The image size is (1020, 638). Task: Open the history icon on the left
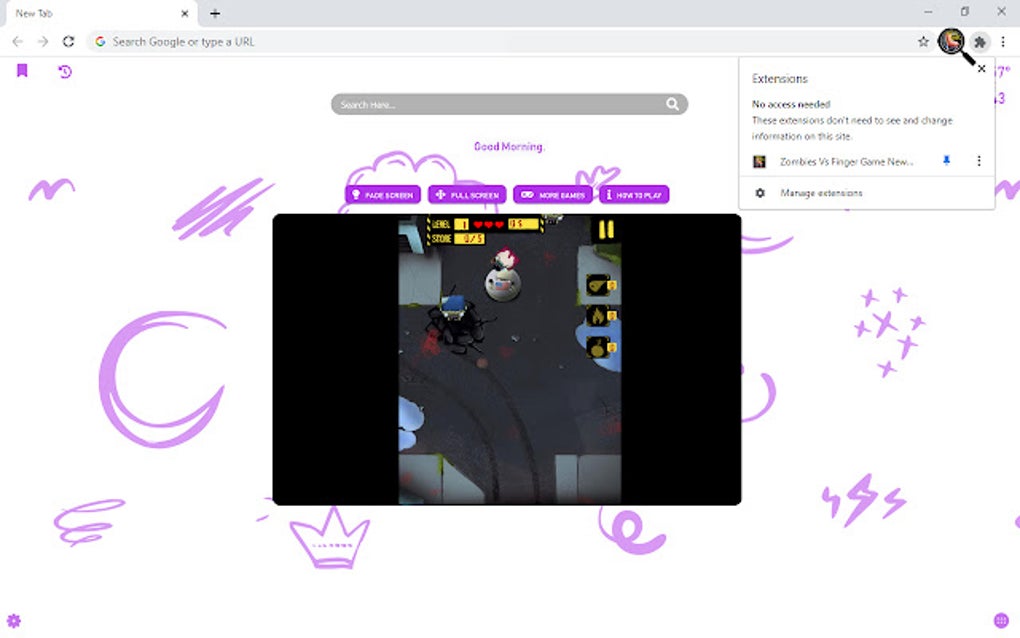click(x=64, y=71)
